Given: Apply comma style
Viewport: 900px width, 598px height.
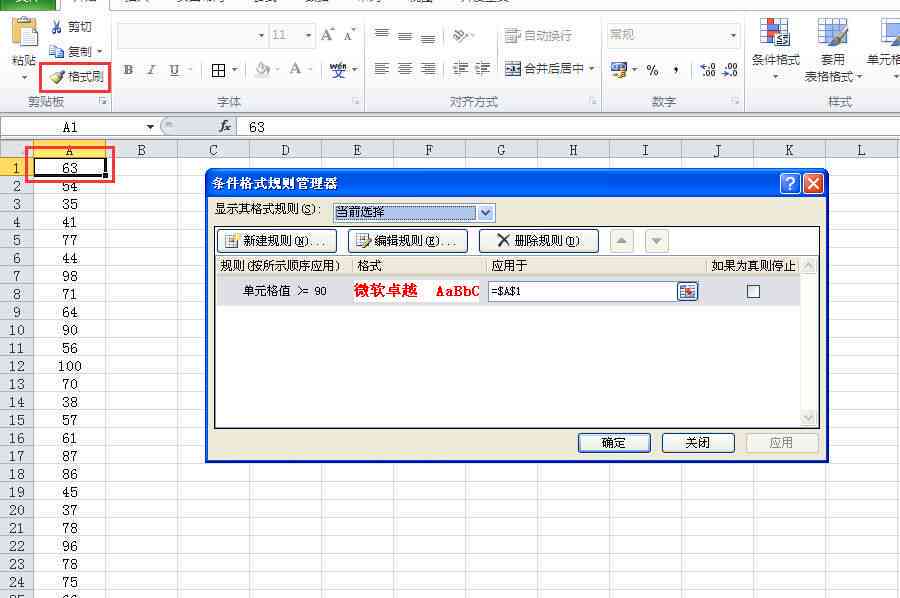Looking at the screenshot, I should point(676,70).
